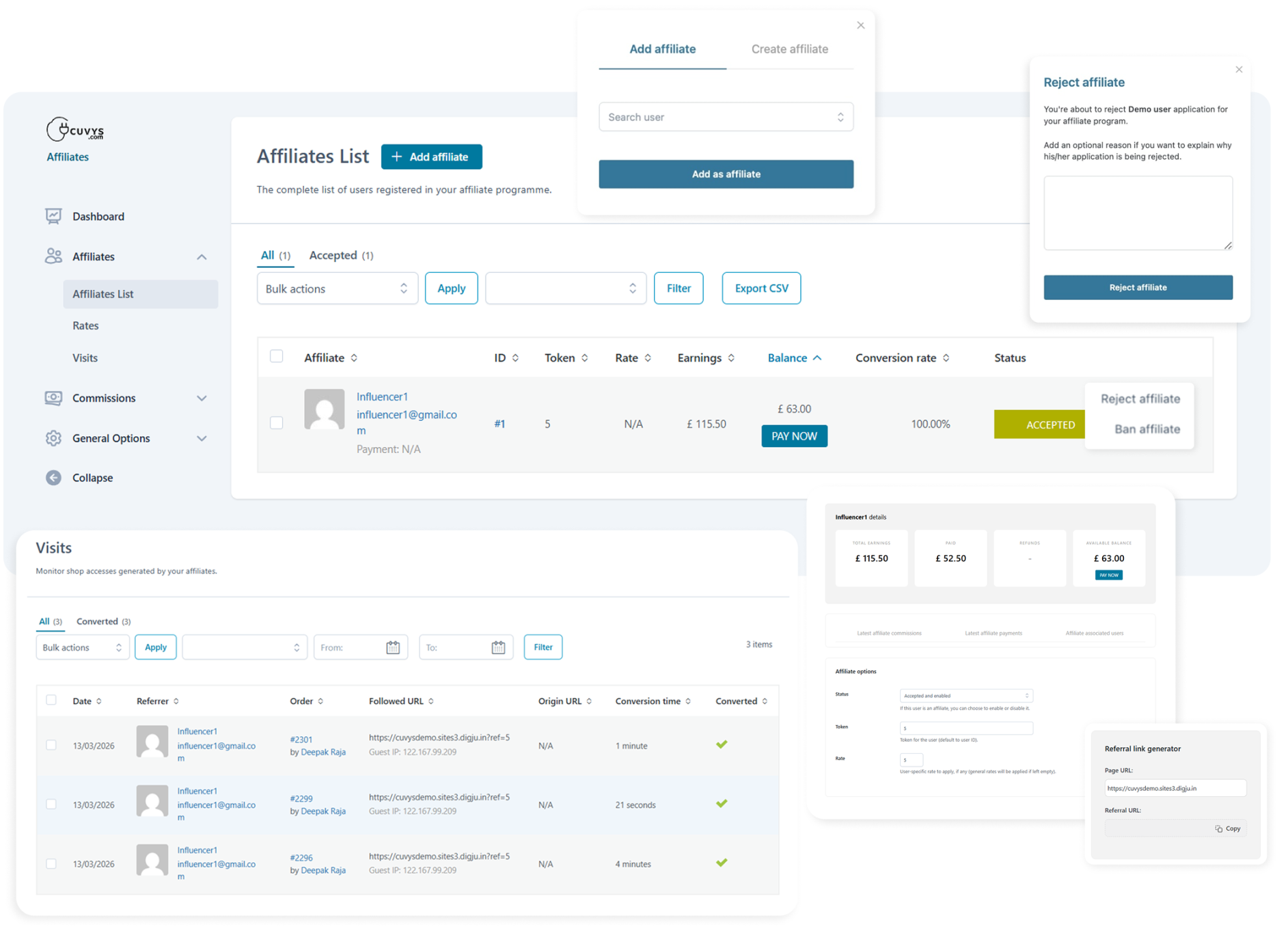1288x933 pixels.
Task: Check the Influencer1 row checkbox in Affiliates List
Action: [277, 423]
